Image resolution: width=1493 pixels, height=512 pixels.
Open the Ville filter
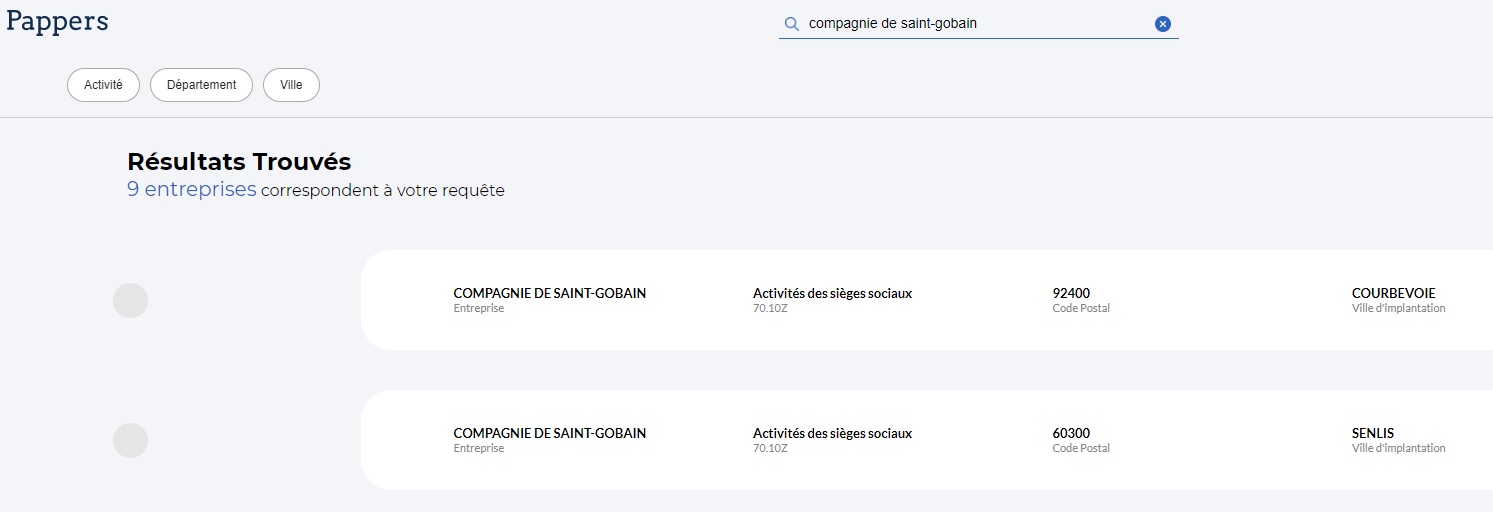coord(291,85)
